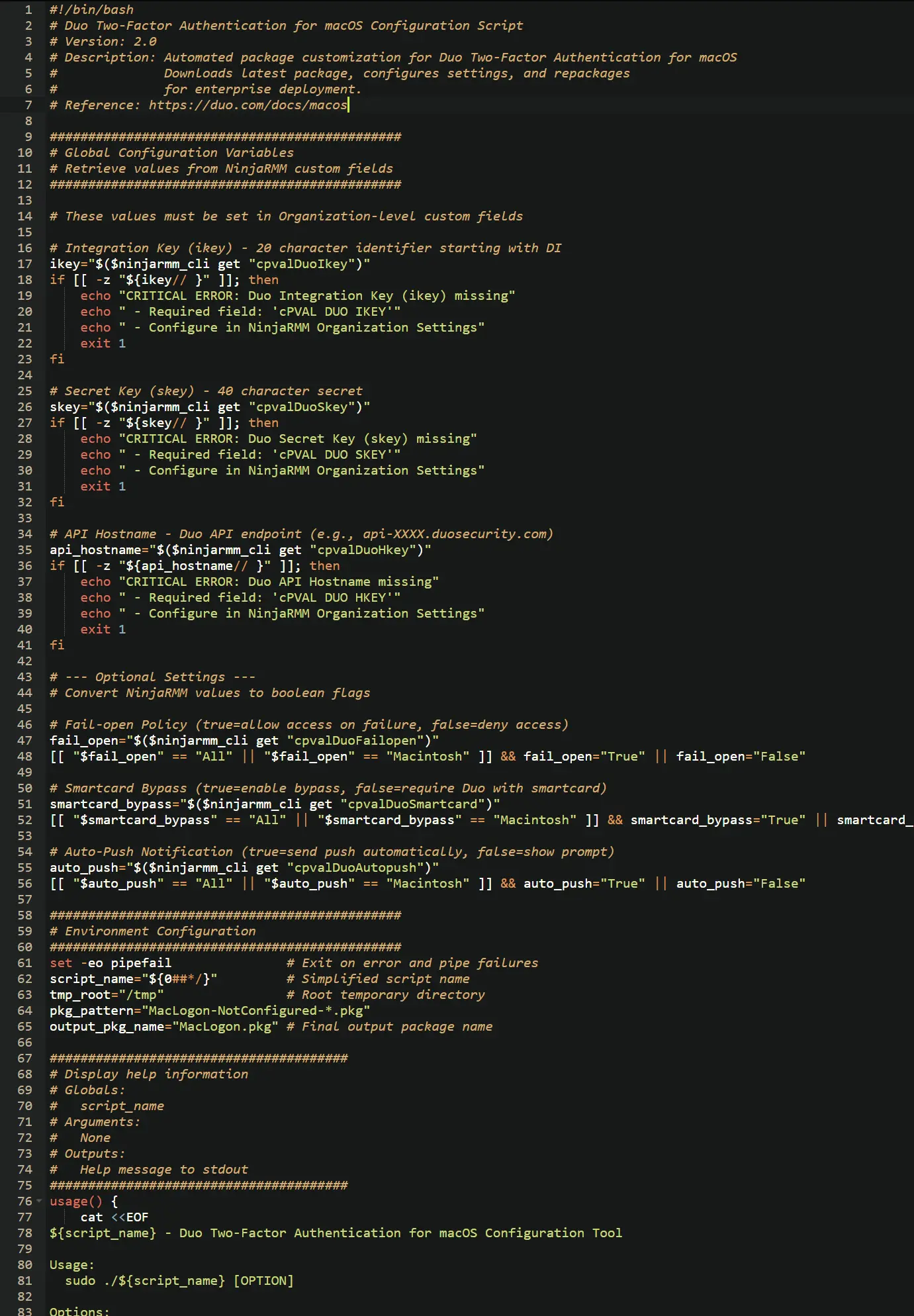
Task: Click the string "cpvalDuoHkey"
Action: click(363, 549)
